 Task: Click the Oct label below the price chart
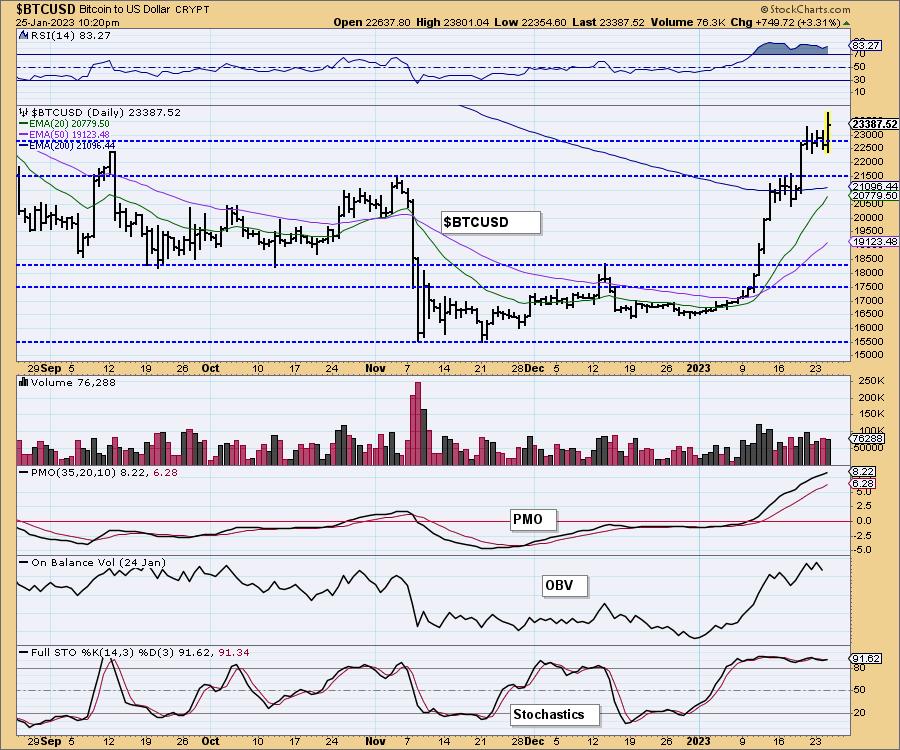211,368
